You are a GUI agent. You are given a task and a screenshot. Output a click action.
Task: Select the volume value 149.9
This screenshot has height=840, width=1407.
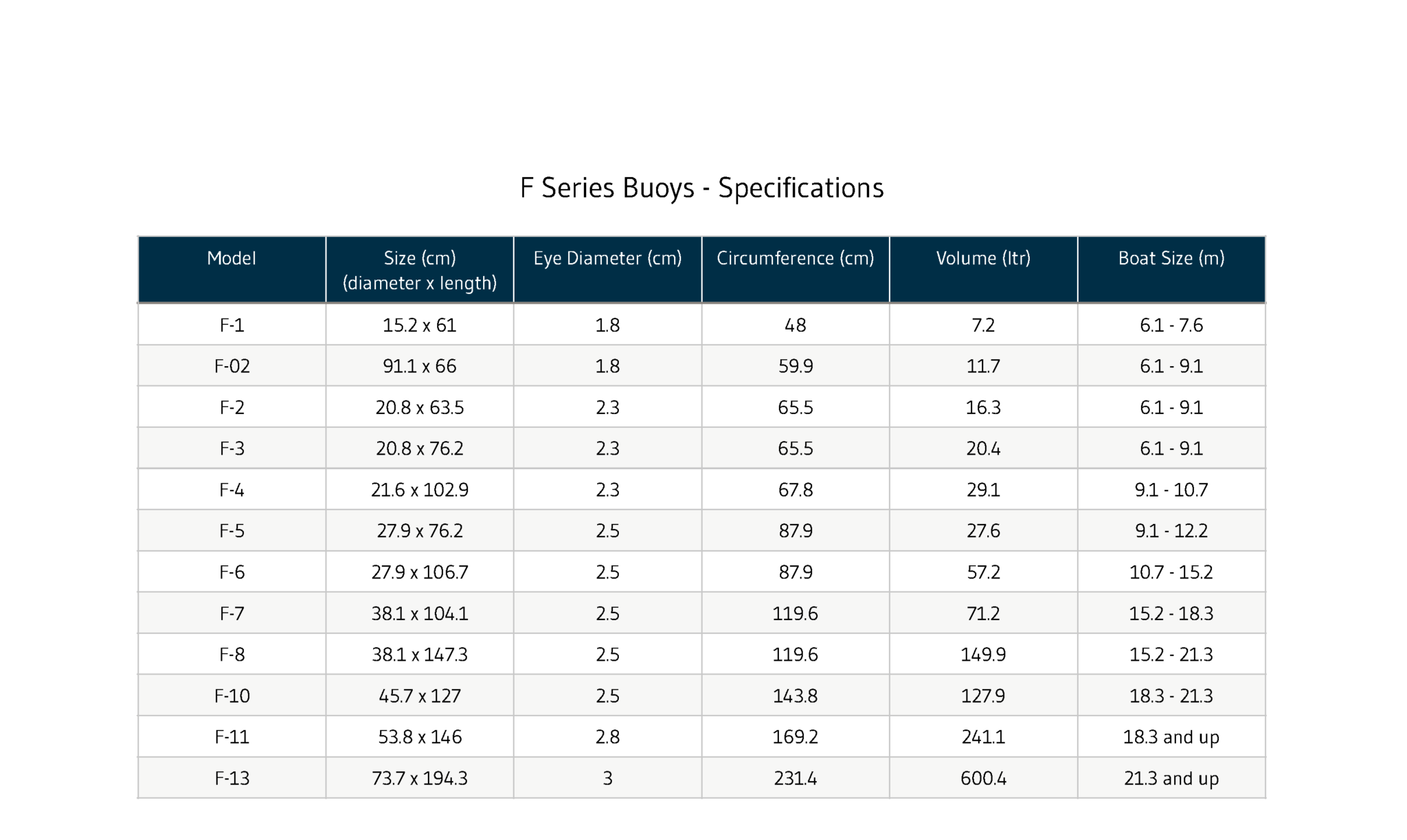tap(983, 655)
